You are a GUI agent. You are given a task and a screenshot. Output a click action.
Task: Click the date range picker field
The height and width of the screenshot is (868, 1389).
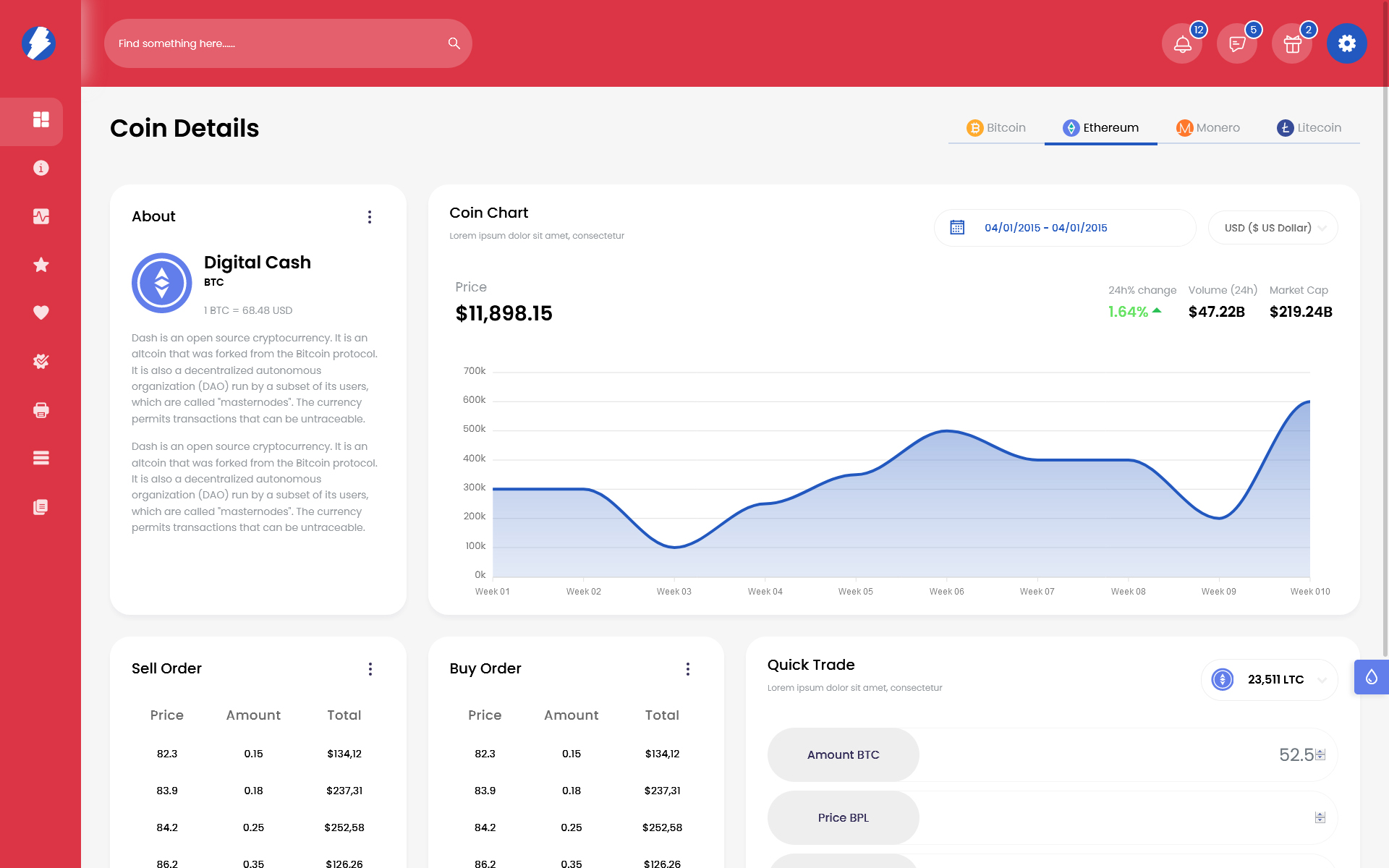click(x=1064, y=228)
